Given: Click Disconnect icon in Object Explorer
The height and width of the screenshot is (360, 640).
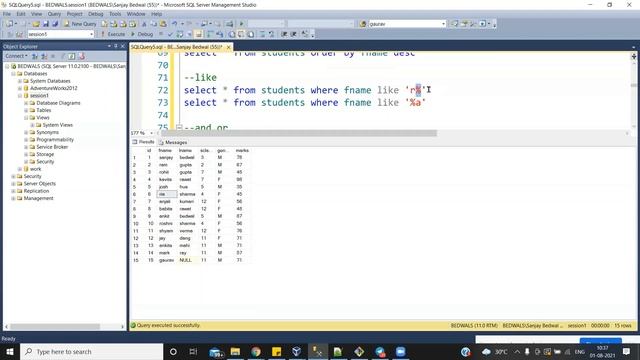Looking at the screenshot, I should (x=44, y=56).
